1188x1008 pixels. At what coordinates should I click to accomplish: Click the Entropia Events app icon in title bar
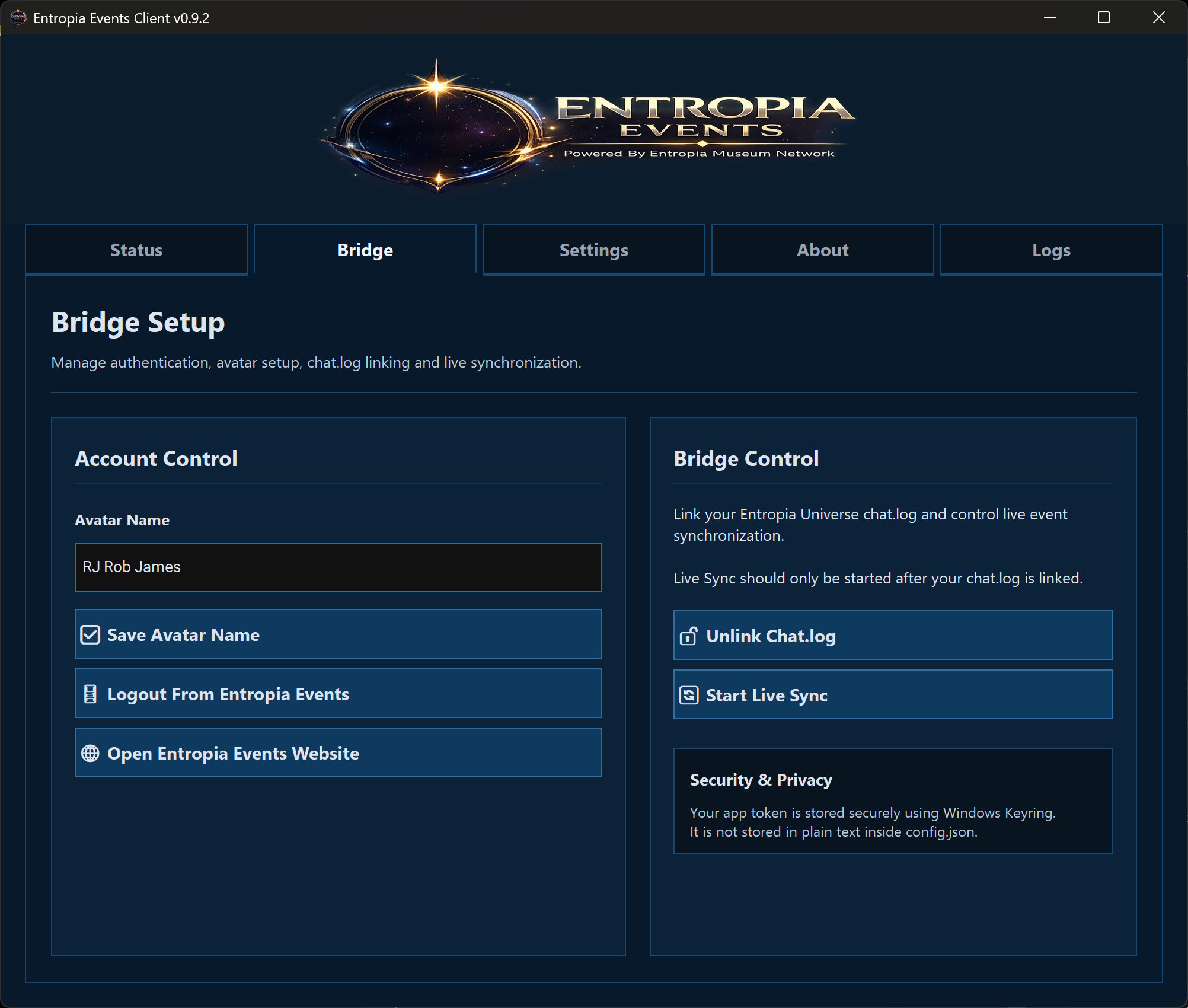tap(18, 18)
